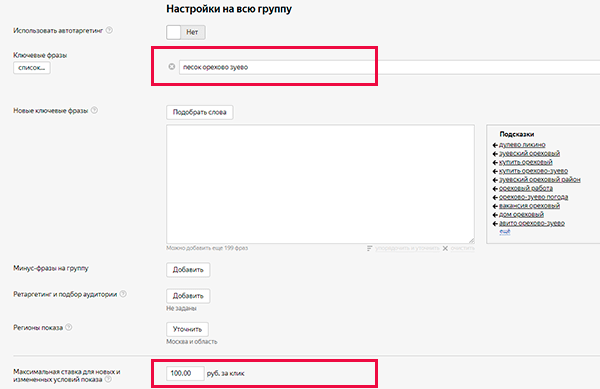Show more suggestions via ещё link
This screenshot has height=389, width=600.
(x=504, y=231)
